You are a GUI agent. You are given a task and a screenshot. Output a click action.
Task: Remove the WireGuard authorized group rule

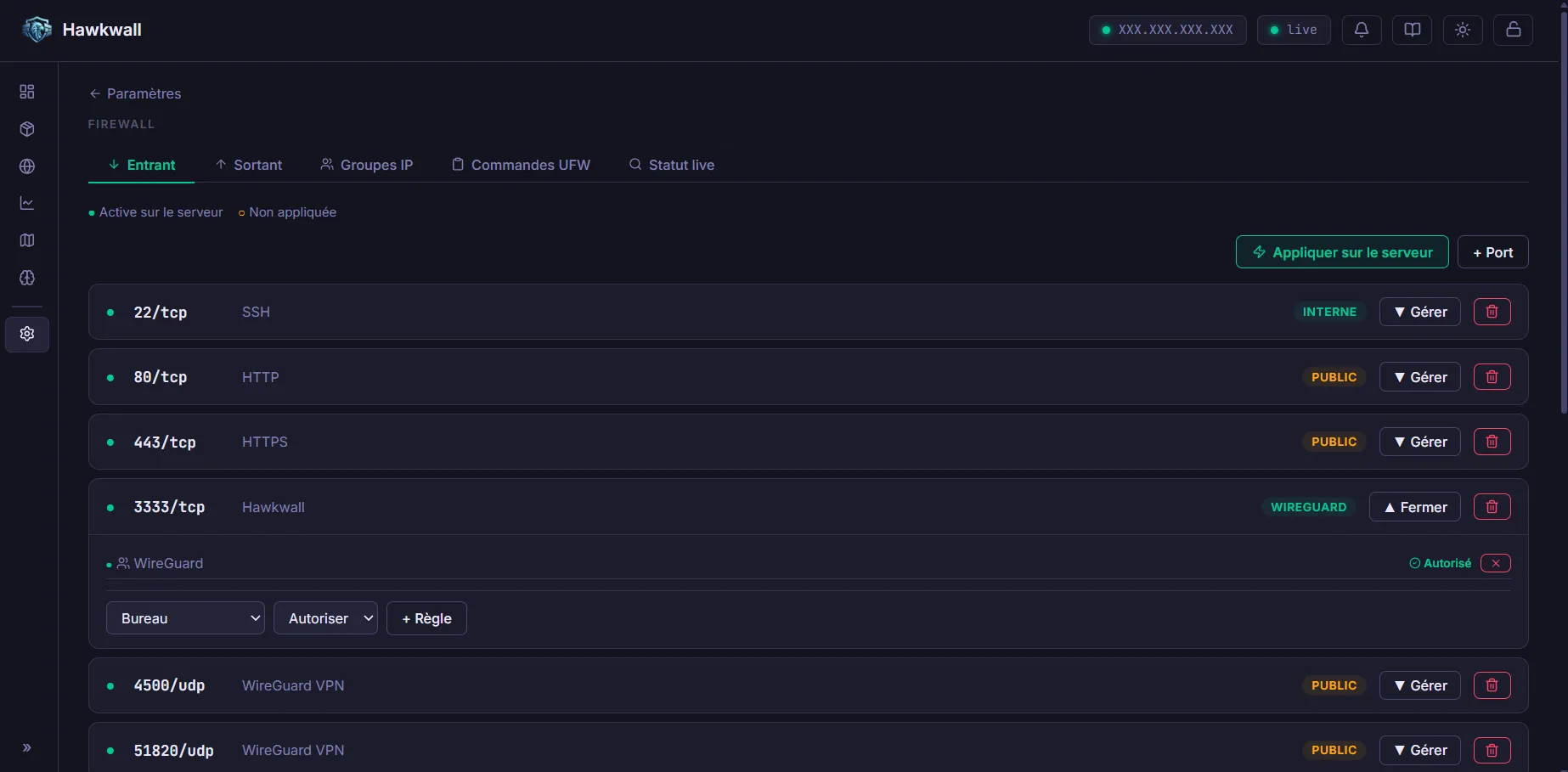1496,563
